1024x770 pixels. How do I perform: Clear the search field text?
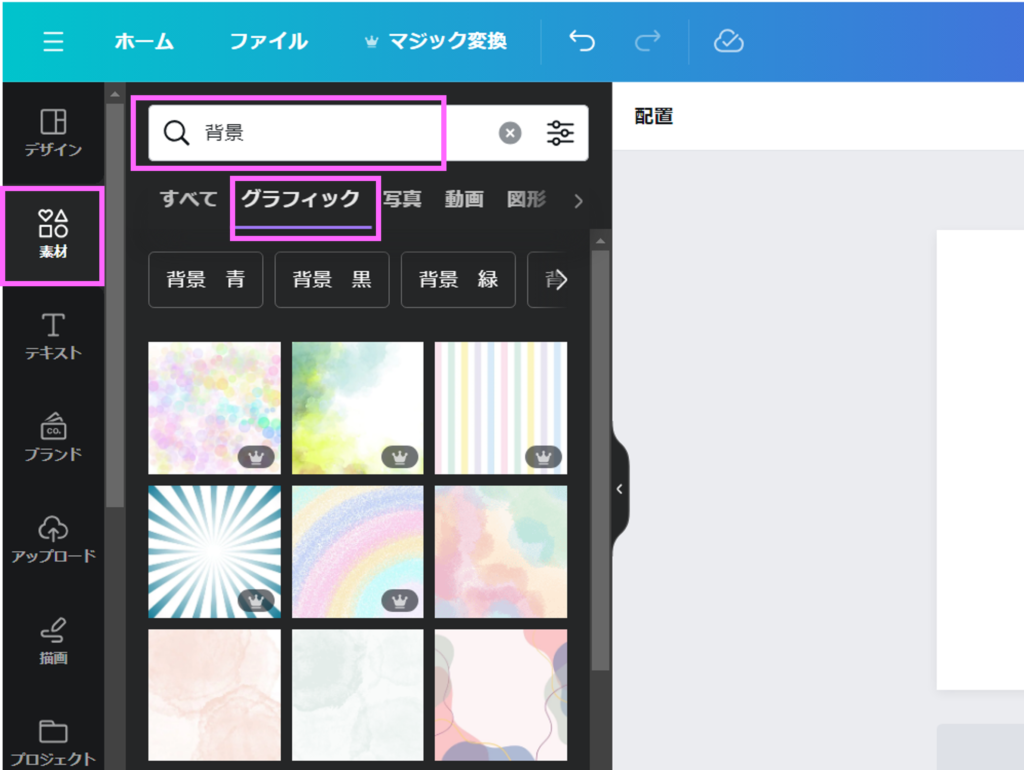click(x=510, y=133)
